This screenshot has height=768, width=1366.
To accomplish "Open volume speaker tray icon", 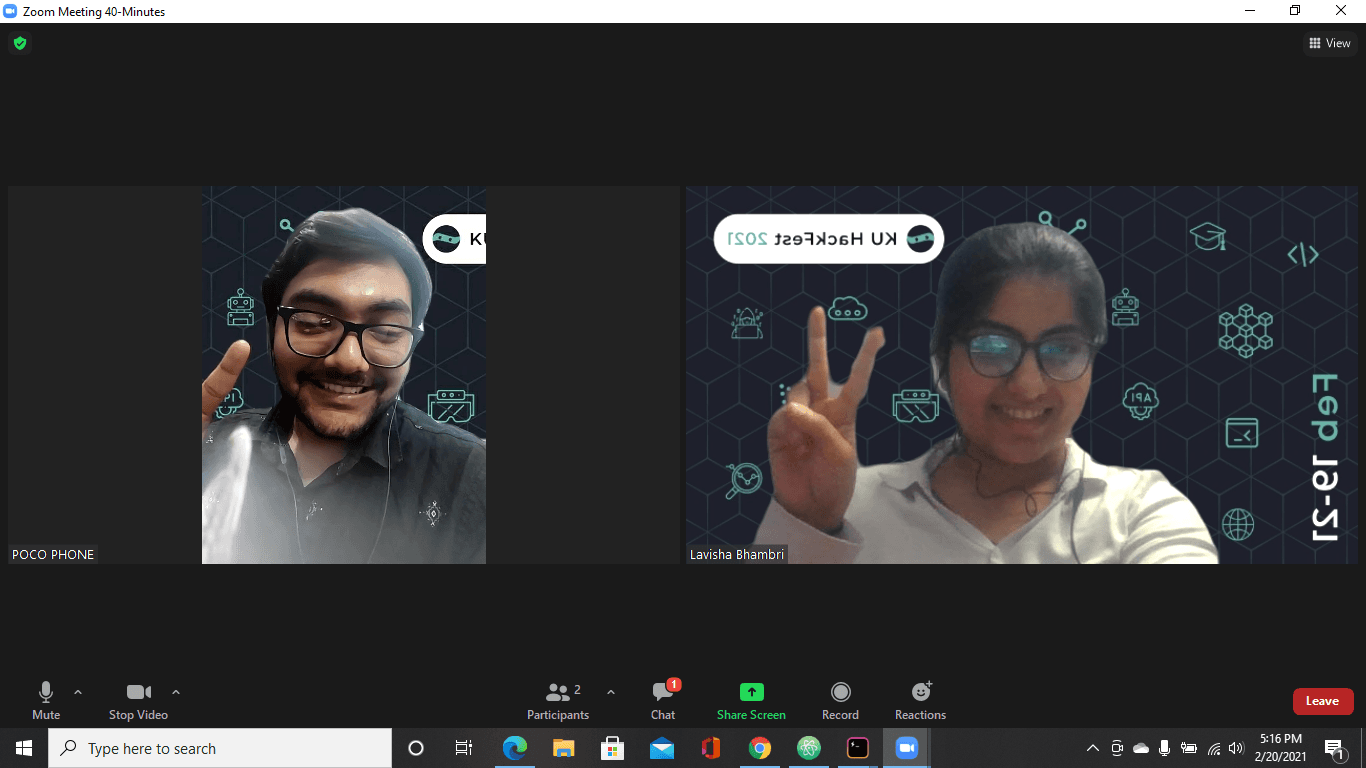I will point(1237,748).
